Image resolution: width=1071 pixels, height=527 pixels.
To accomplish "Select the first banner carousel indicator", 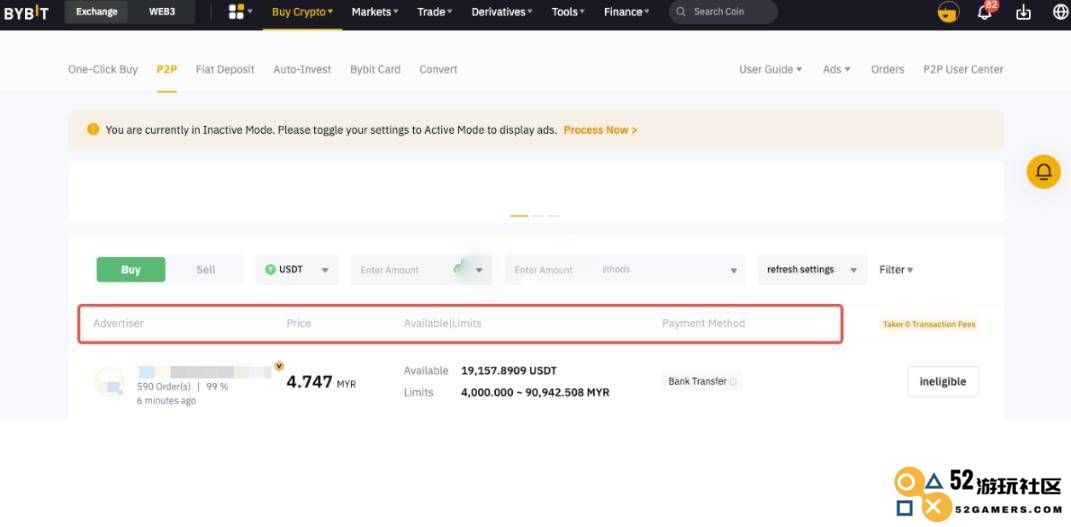I will click(518, 216).
